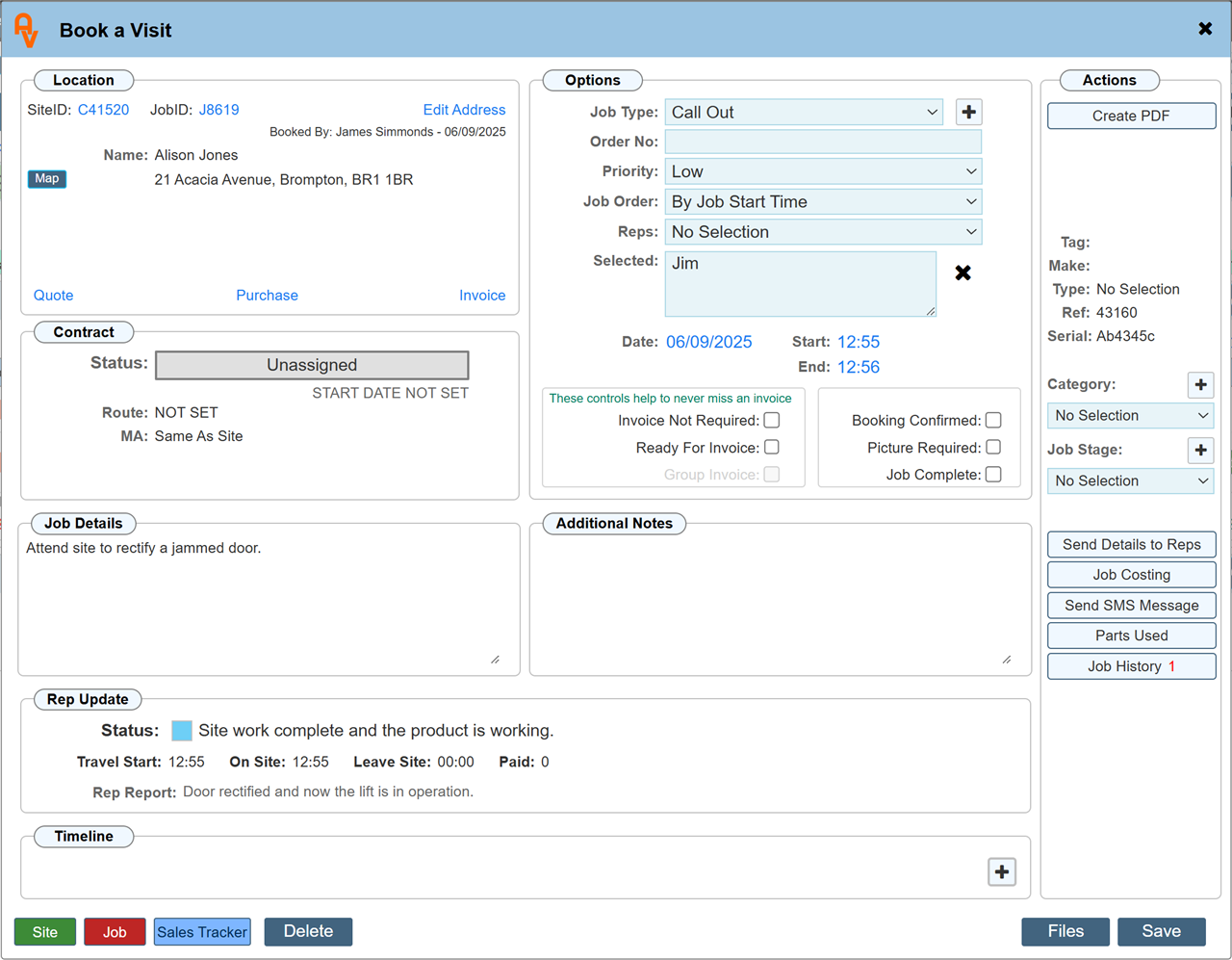Viewport: 1232px width, 960px height.
Task: Click into the Order No field
Action: [x=823, y=142]
